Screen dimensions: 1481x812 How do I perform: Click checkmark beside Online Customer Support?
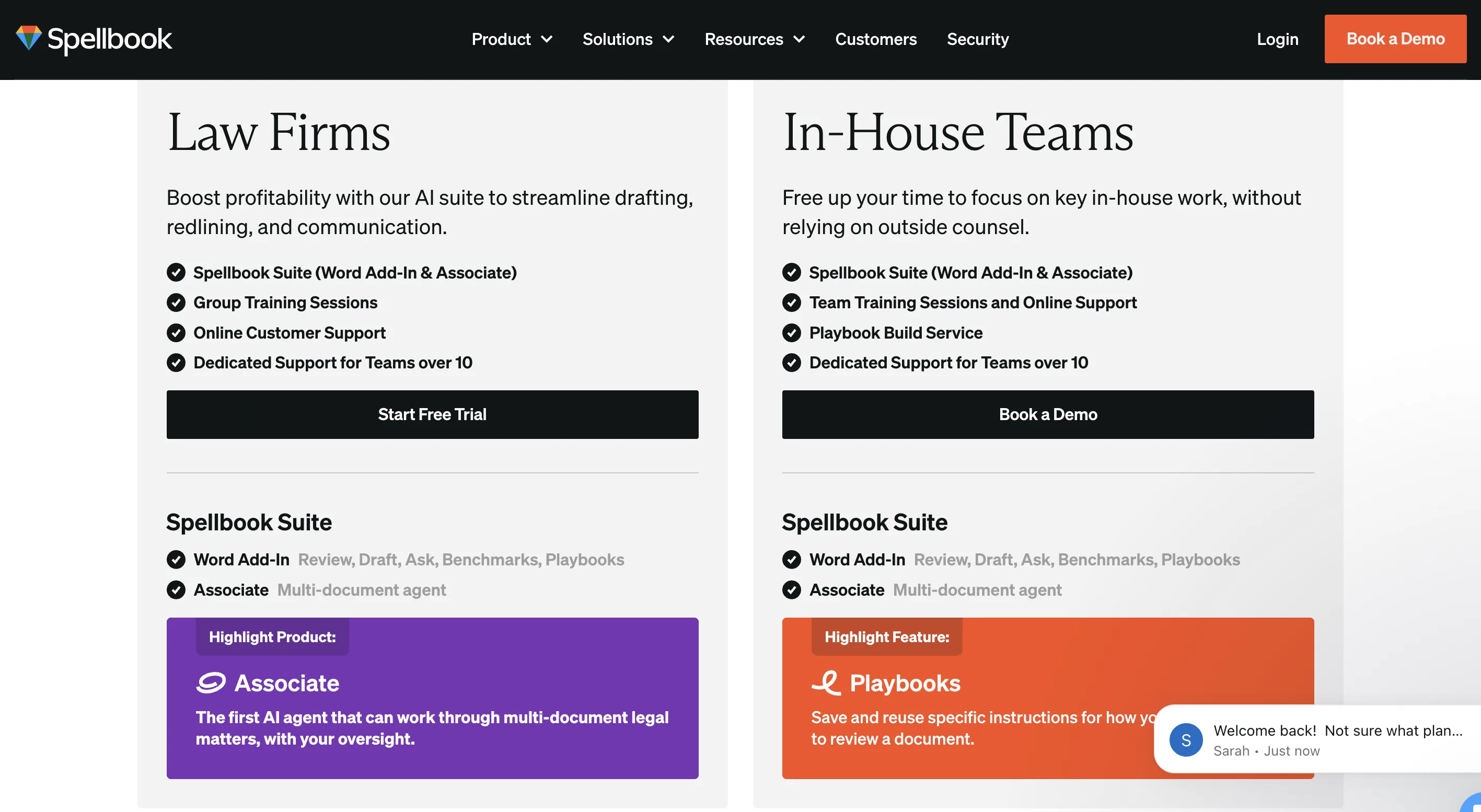click(176, 333)
